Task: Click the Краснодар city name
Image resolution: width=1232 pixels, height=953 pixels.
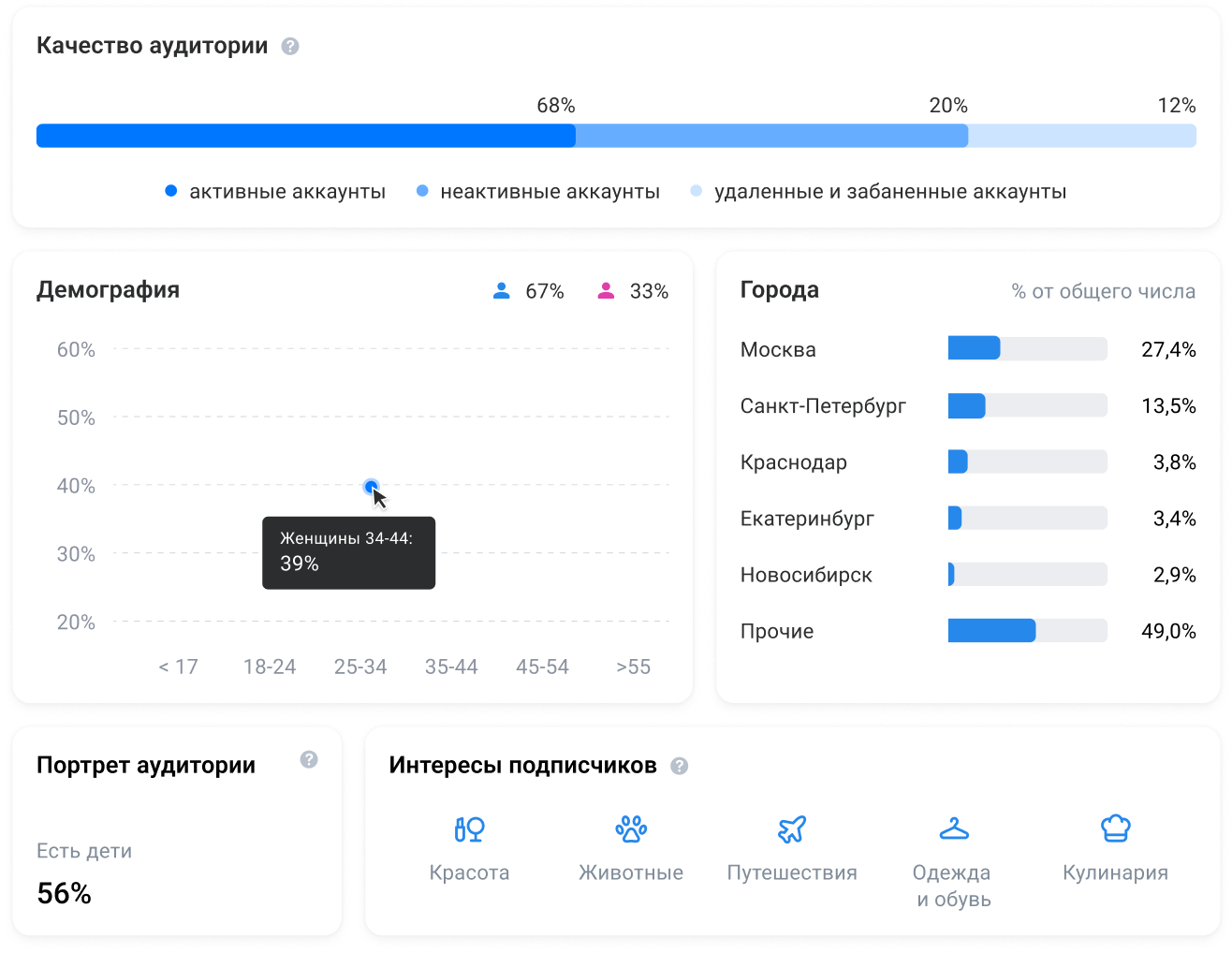Action: pyautogui.click(x=794, y=462)
